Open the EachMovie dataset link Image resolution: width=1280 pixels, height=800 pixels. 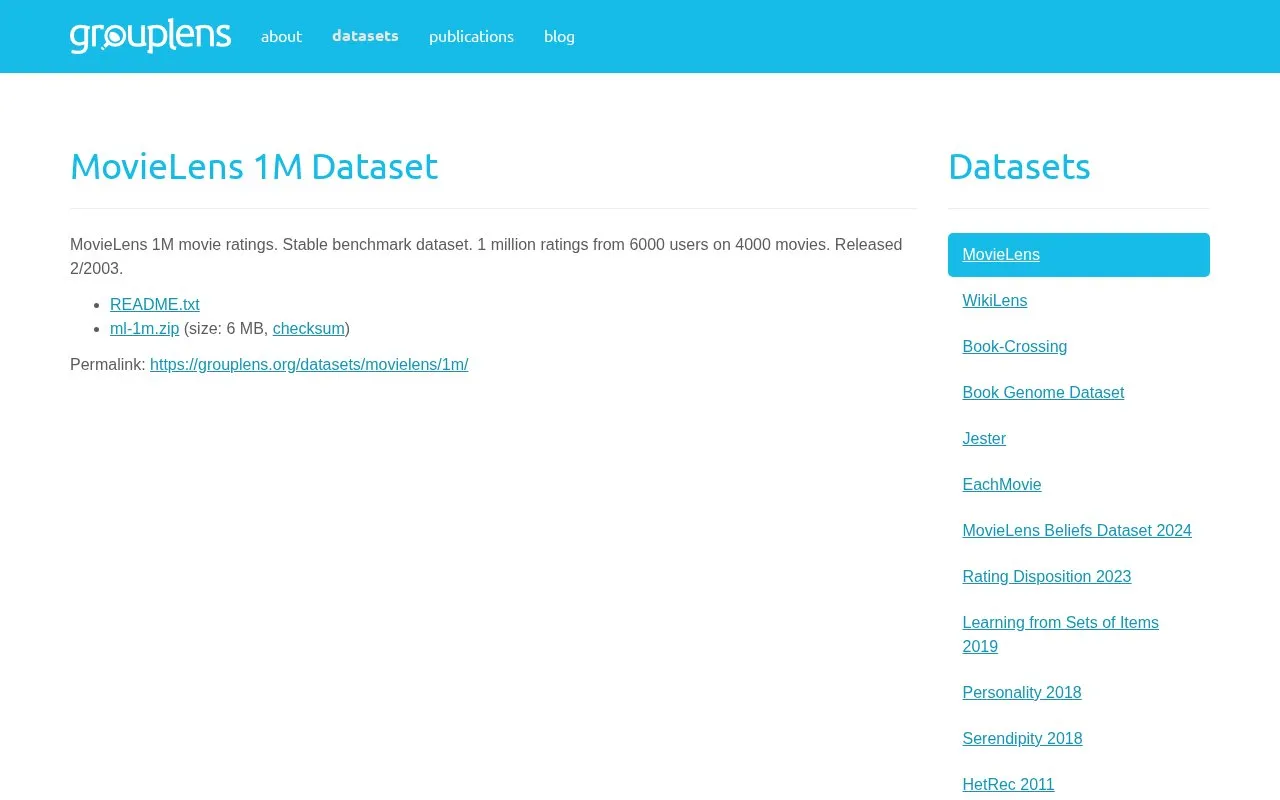tap(1002, 485)
